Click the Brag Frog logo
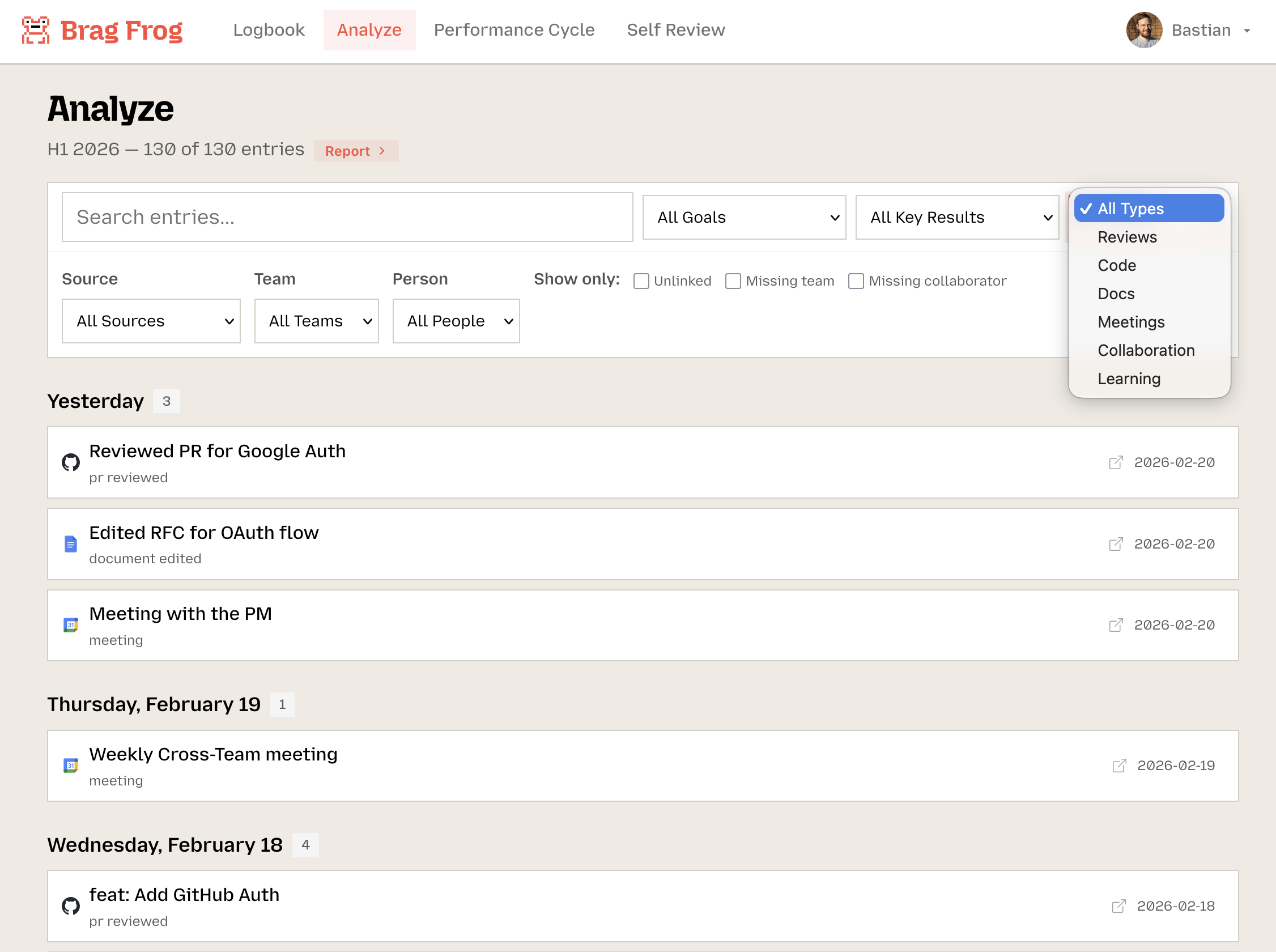Screen dimensions: 1276x952 [101, 30]
